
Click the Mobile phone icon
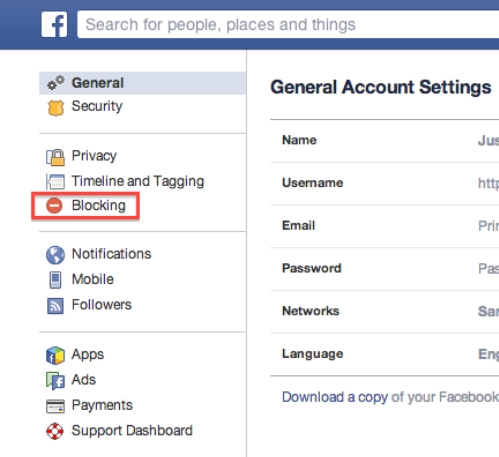55,280
